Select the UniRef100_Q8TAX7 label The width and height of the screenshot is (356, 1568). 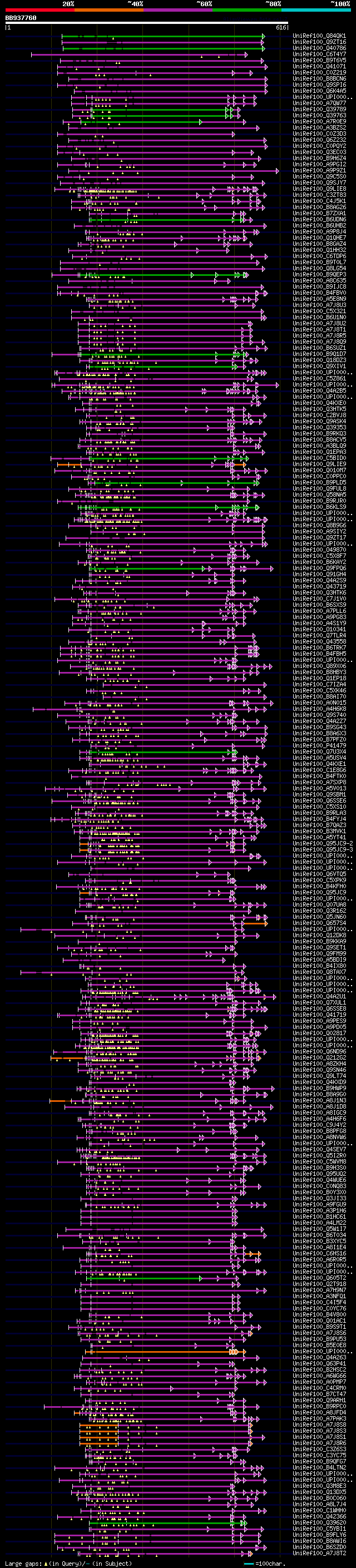point(319,973)
